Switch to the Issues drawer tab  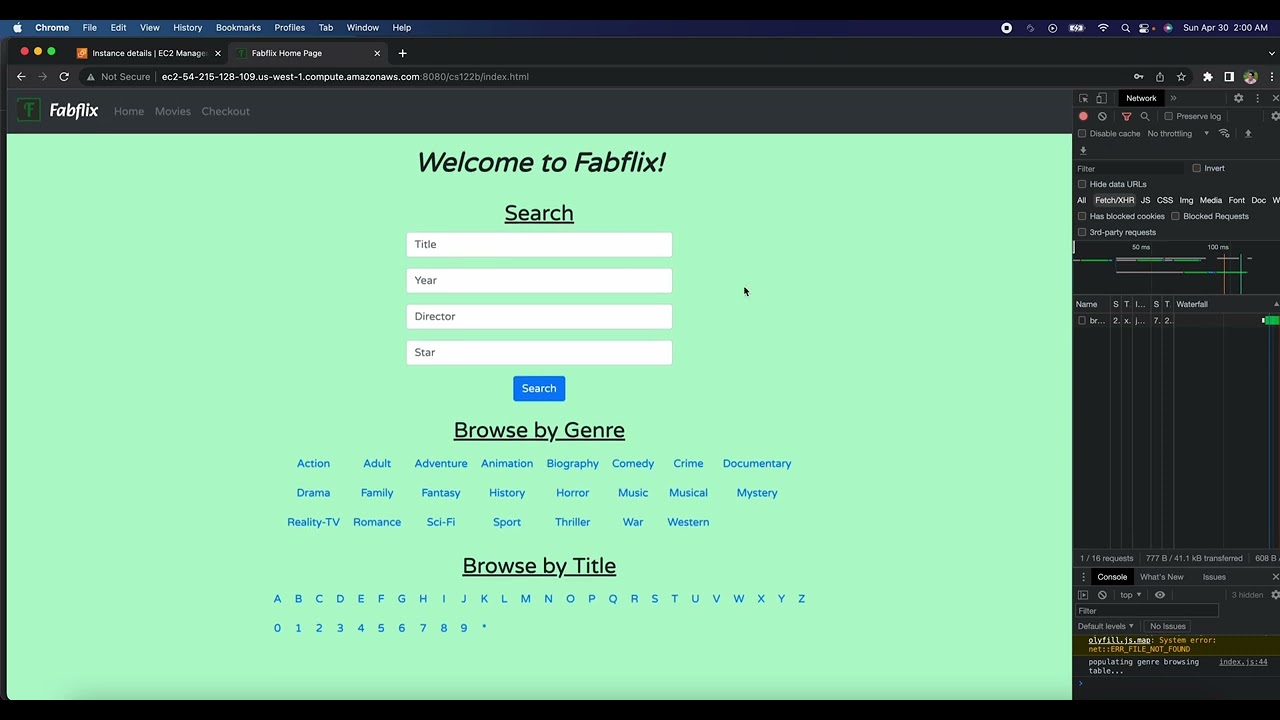(1214, 577)
